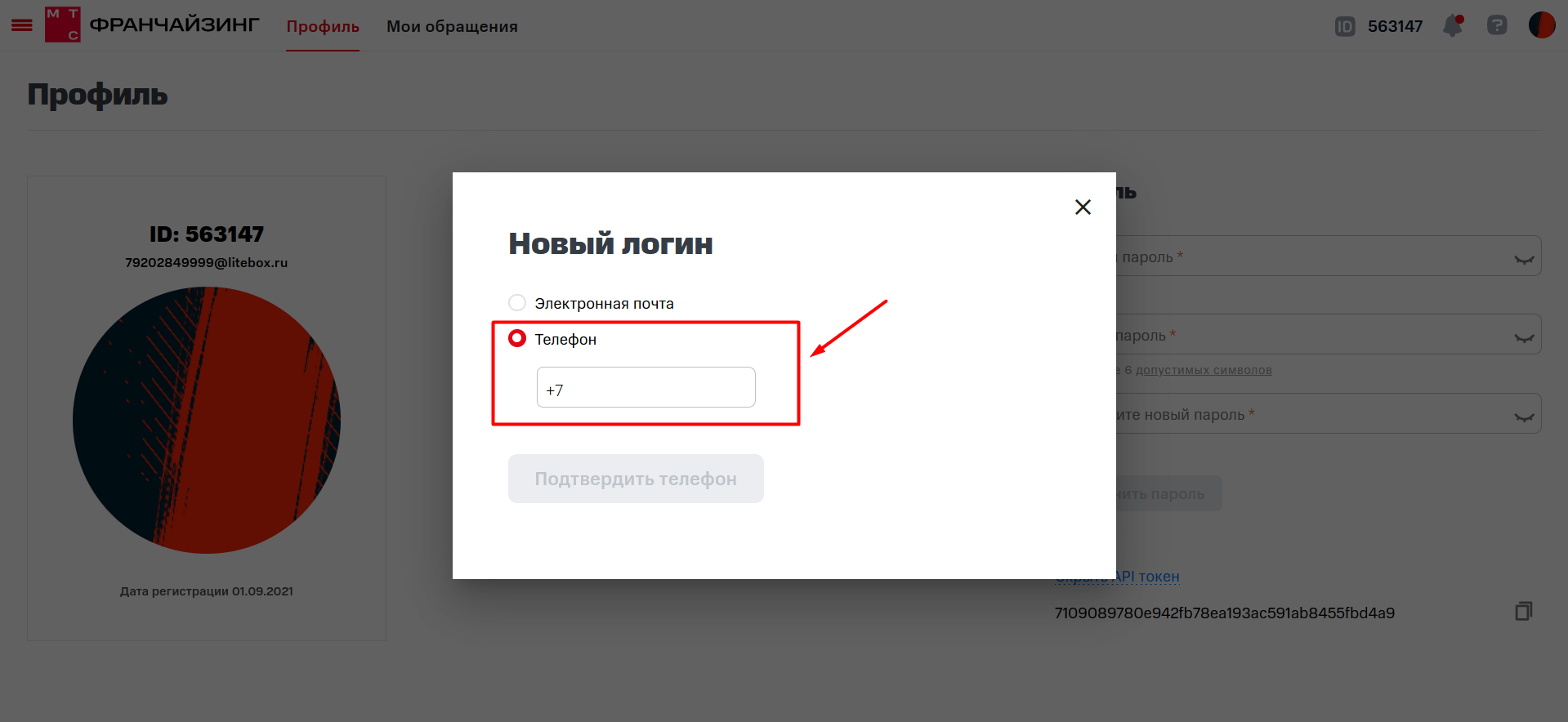Open the help question mark icon
The height and width of the screenshot is (722, 1568).
1497,25
